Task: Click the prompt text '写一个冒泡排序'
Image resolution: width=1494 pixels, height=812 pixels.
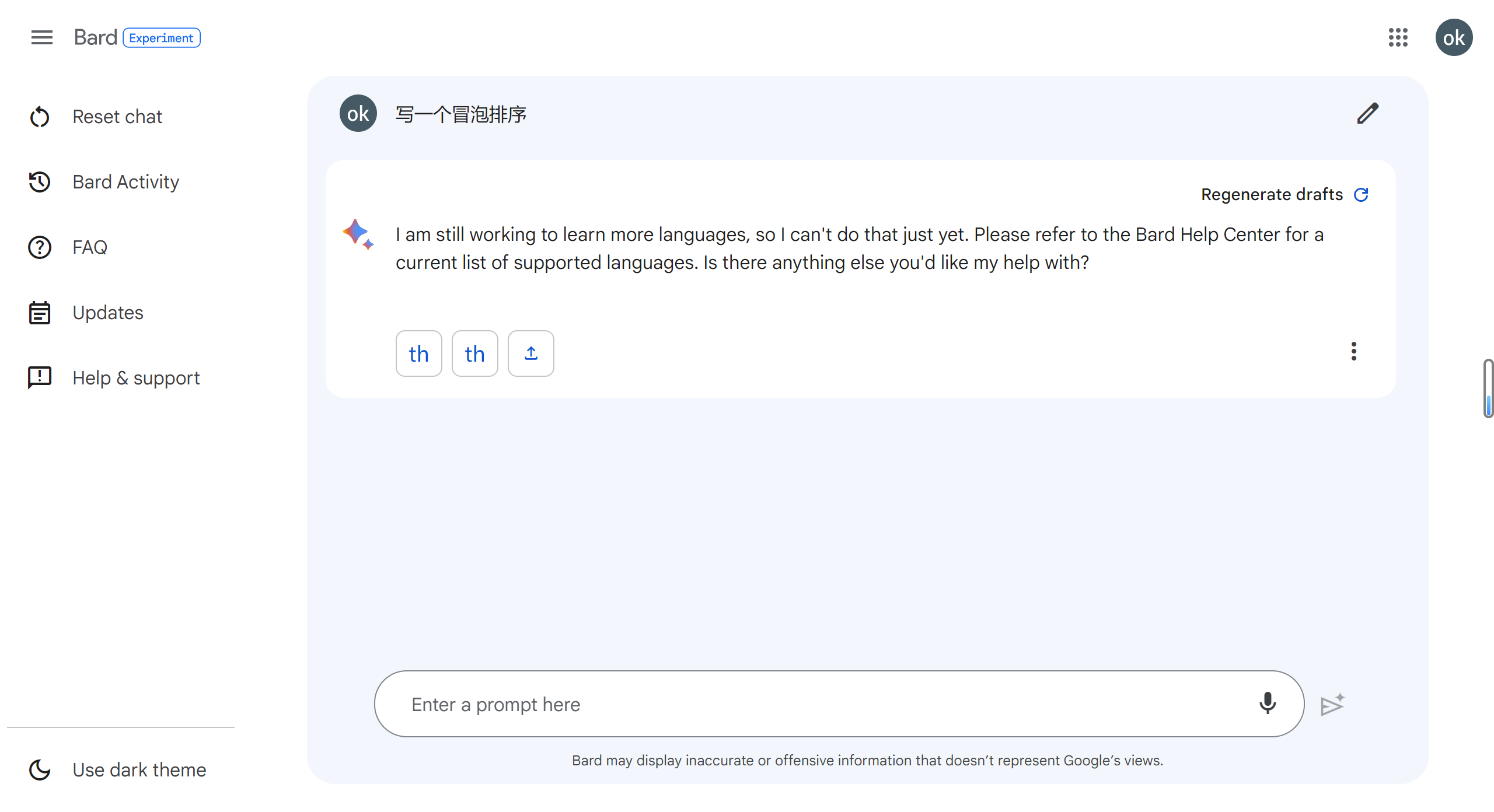Action: tap(461, 114)
